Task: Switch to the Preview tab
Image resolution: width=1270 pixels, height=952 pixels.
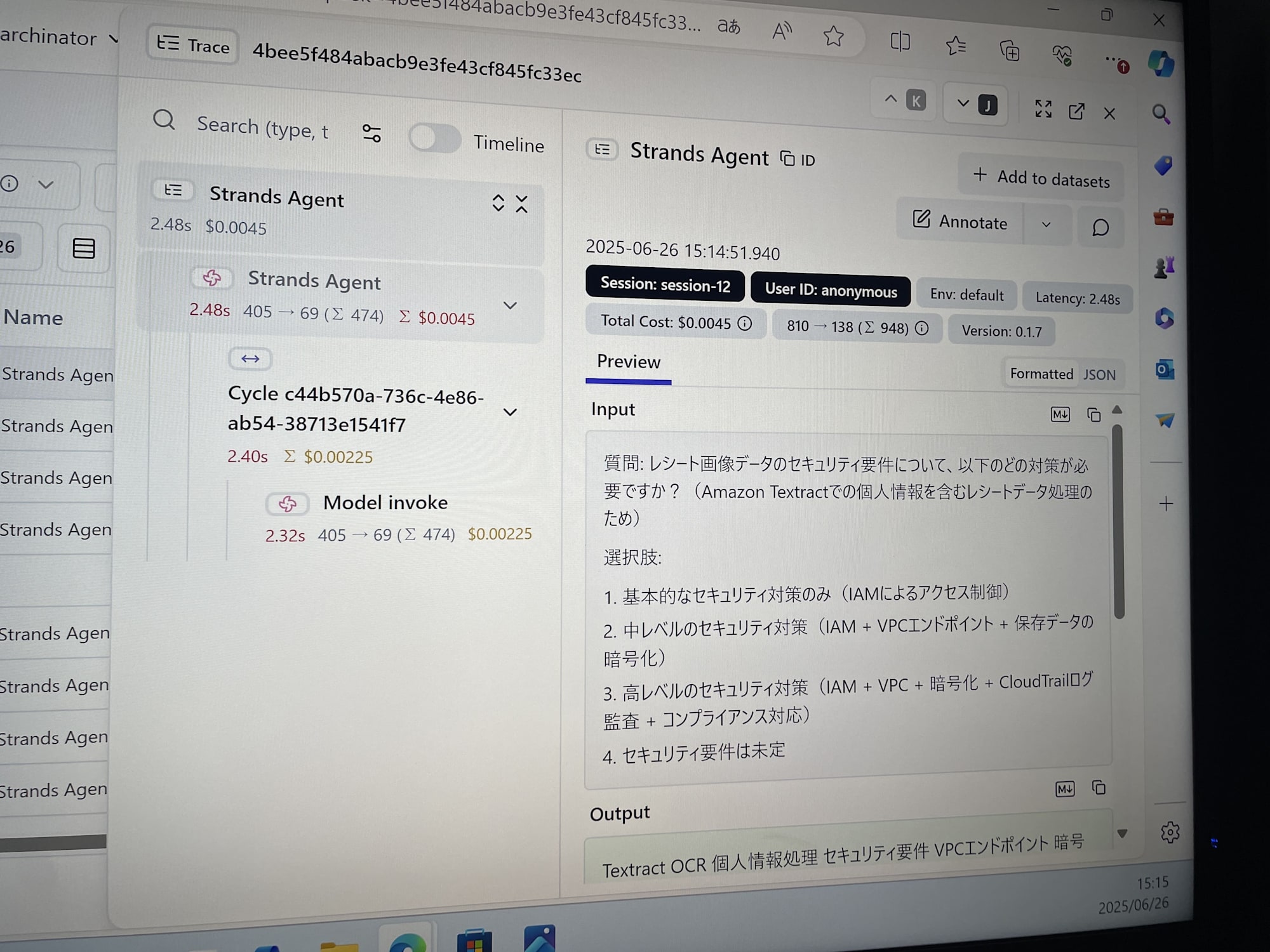Action: [x=629, y=362]
